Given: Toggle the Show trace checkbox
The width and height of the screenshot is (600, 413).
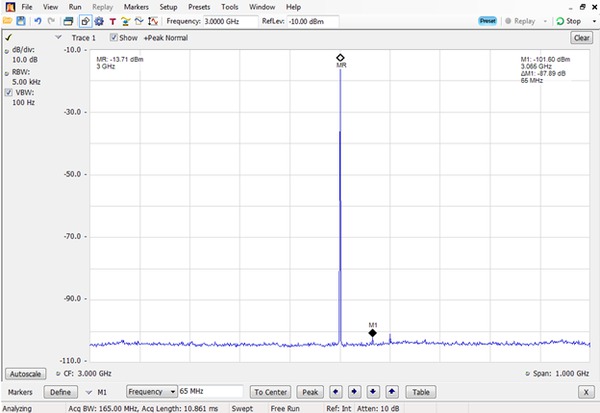Looking at the screenshot, I should 114,38.
